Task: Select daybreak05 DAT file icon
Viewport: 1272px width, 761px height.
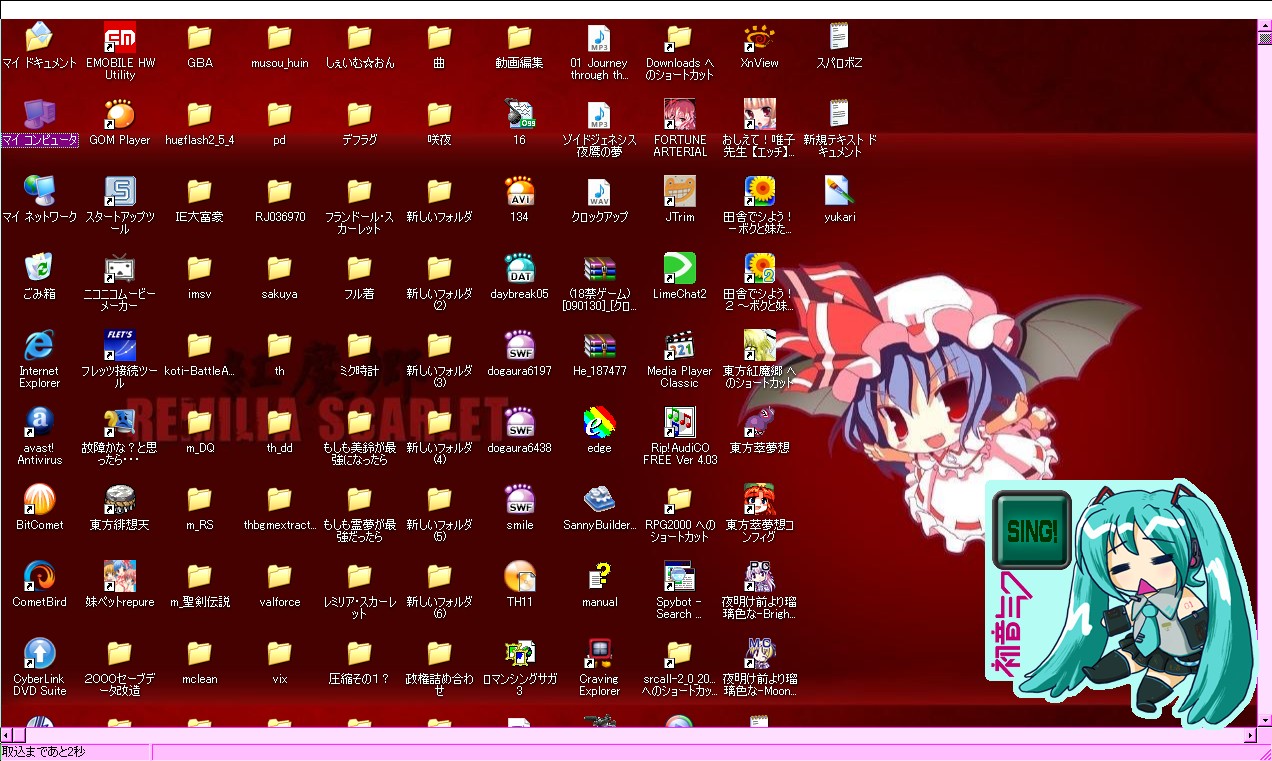Action: point(520,269)
